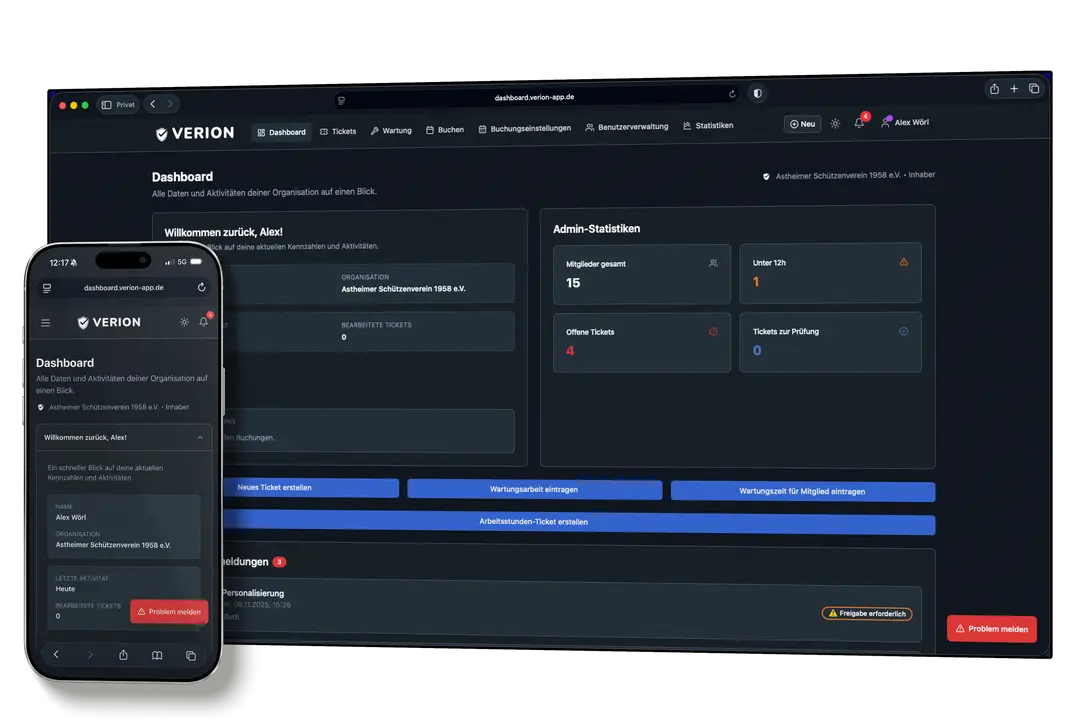Screen dimensions: 1080x720
Task: Open the Neu create dropdown
Action: click(x=802, y=124)
